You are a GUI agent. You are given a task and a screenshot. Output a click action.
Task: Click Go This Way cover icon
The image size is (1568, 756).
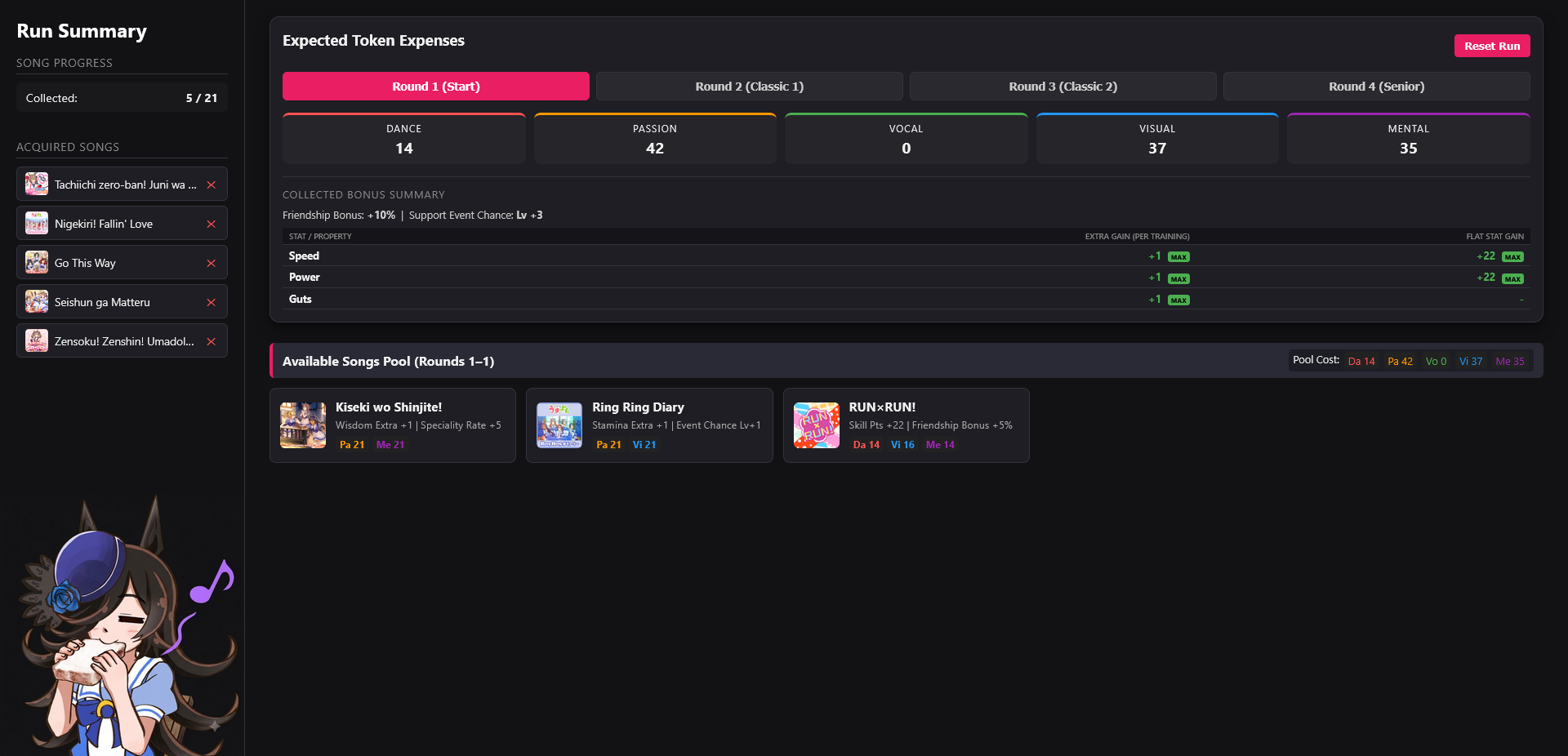click(37, 262)
